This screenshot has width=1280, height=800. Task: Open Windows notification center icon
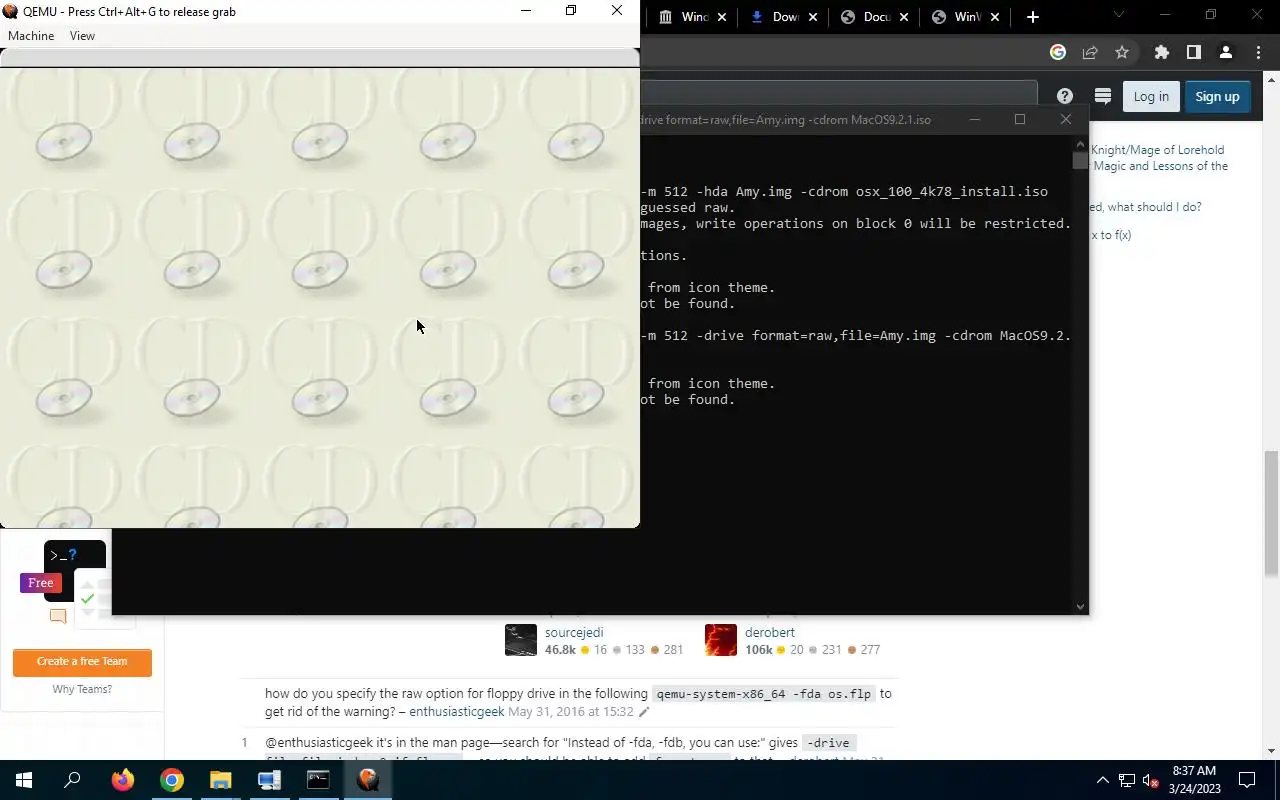(x=1247, y=780)
